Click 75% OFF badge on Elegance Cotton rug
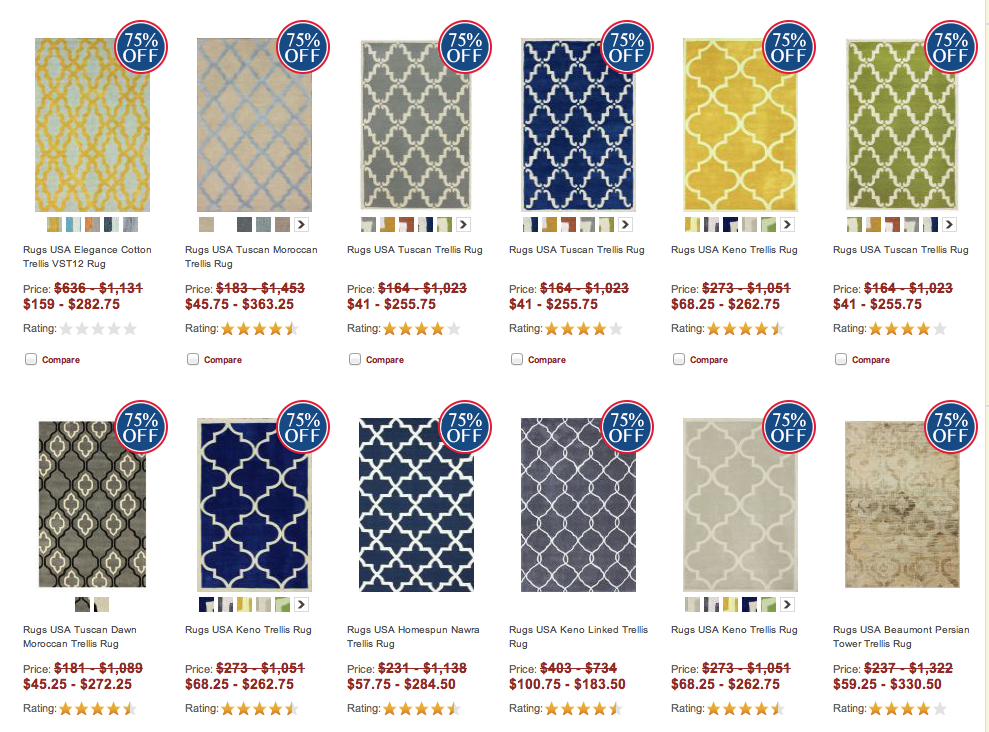The image size is (989, 732). [141, 47]
